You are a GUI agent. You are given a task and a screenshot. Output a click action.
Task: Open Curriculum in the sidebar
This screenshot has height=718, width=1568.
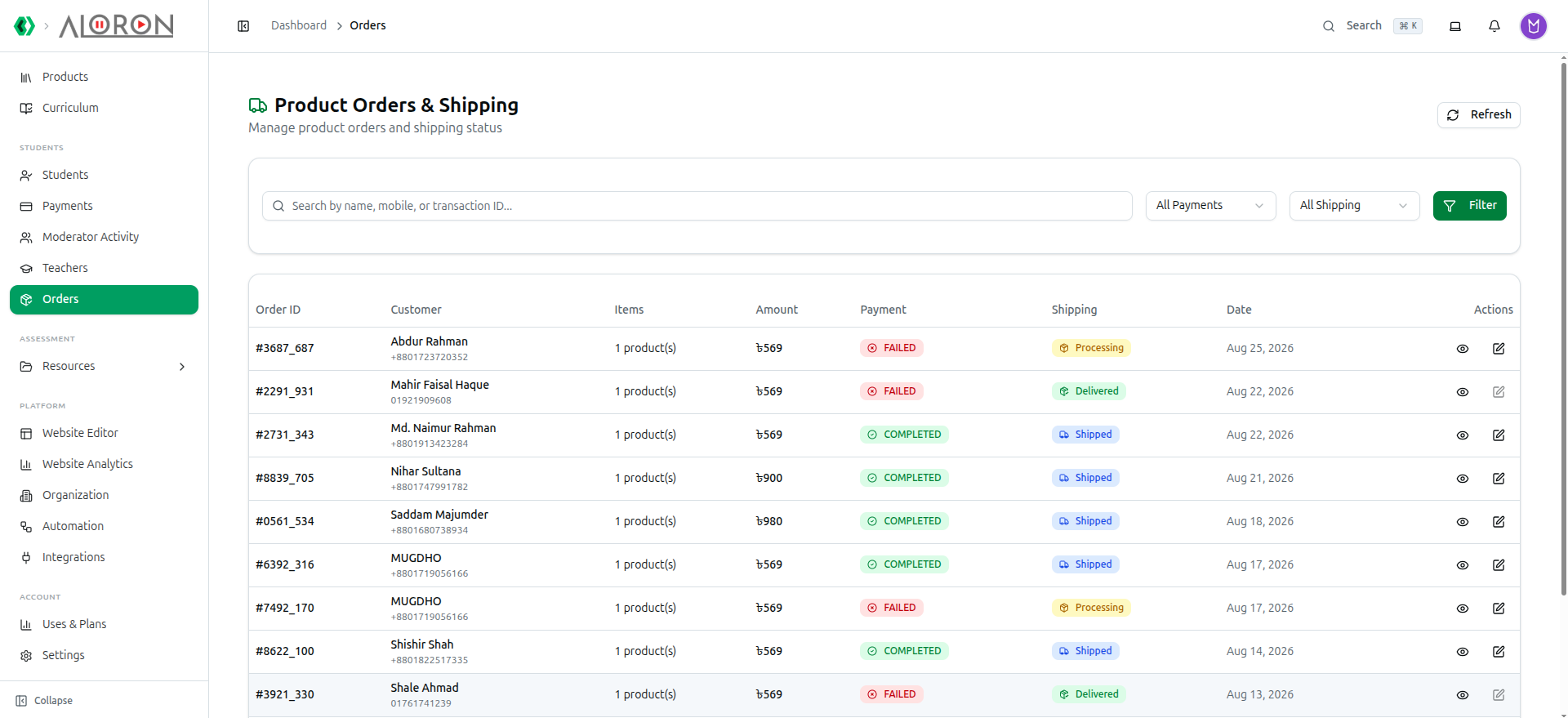click(x=104, y=108)
